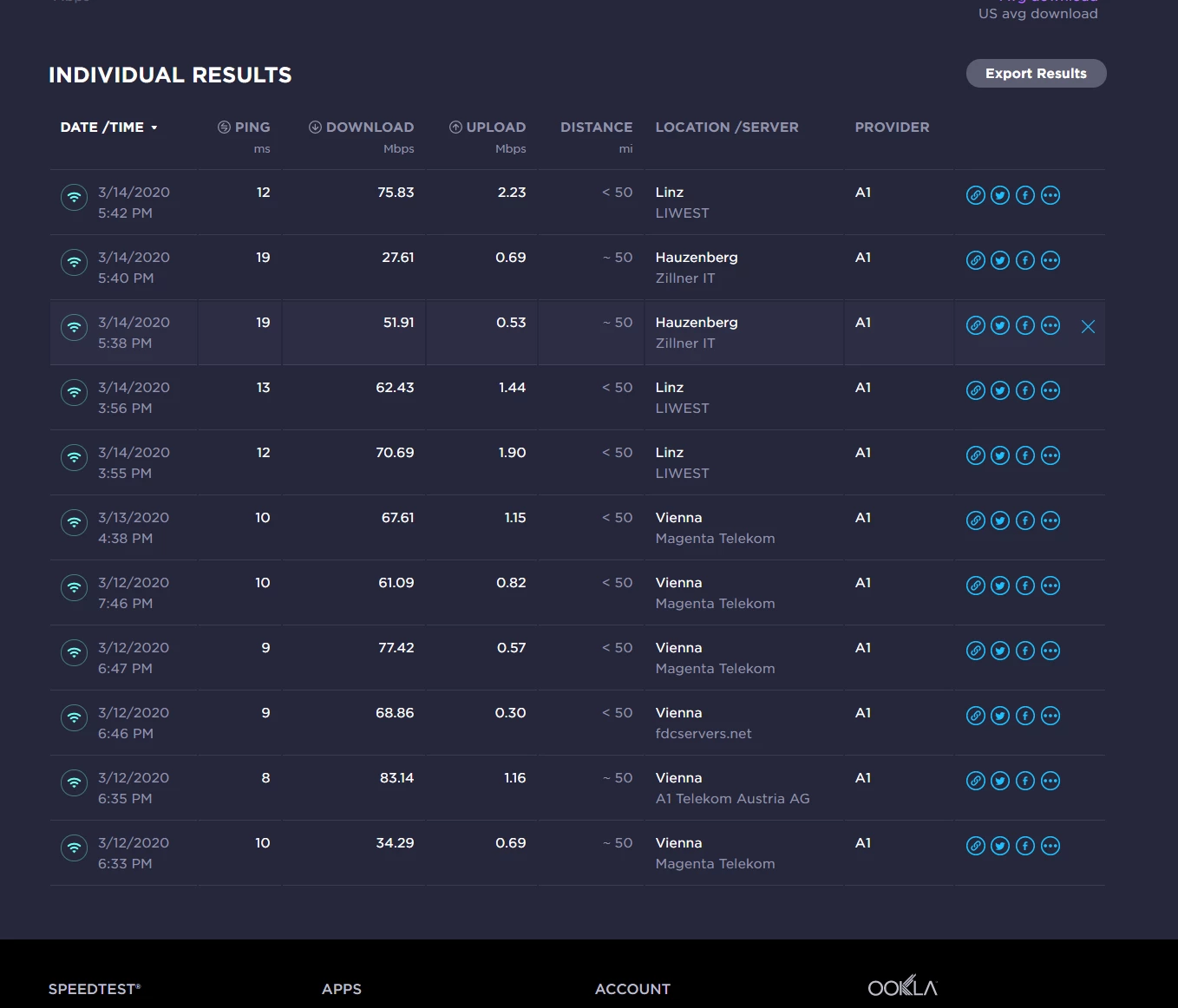Viewport: 1178px width, 1008px height.
Task: Sort results by Date / Time
Action: pos(109,128)
